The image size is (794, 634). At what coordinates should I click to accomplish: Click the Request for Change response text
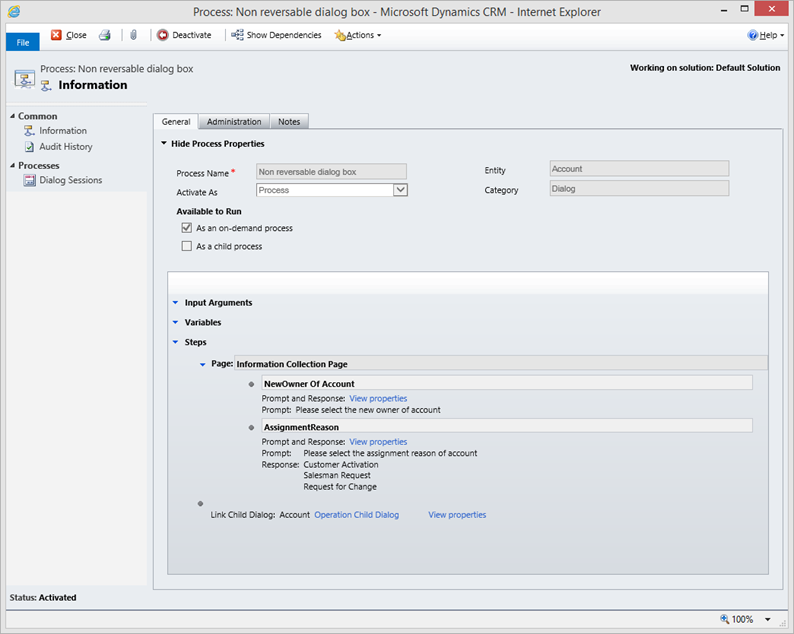pyautogui.click(x=340, y=487)
